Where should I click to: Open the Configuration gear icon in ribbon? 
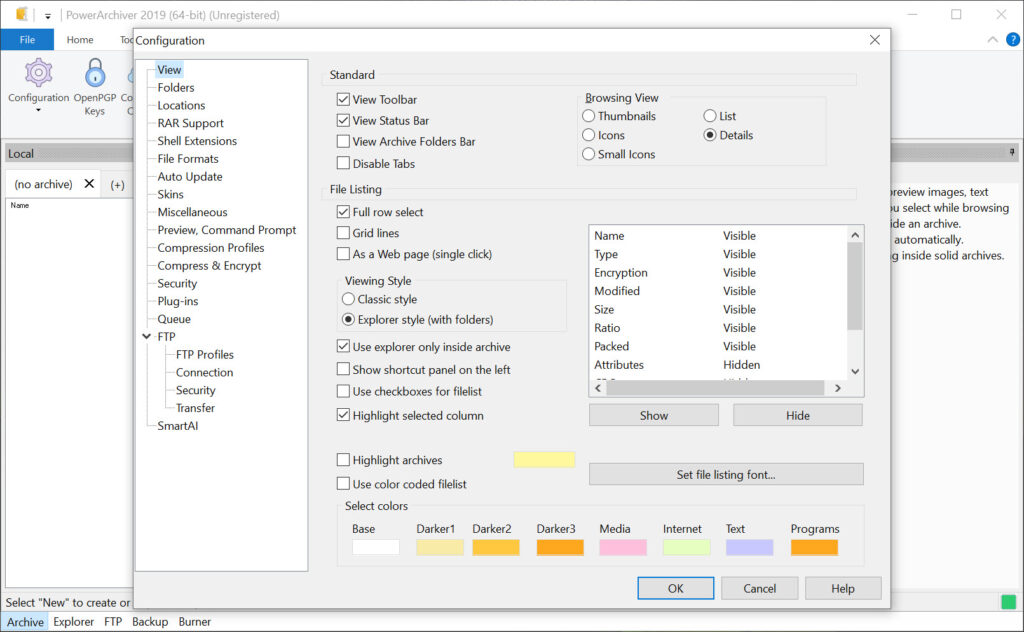point(39,72)
